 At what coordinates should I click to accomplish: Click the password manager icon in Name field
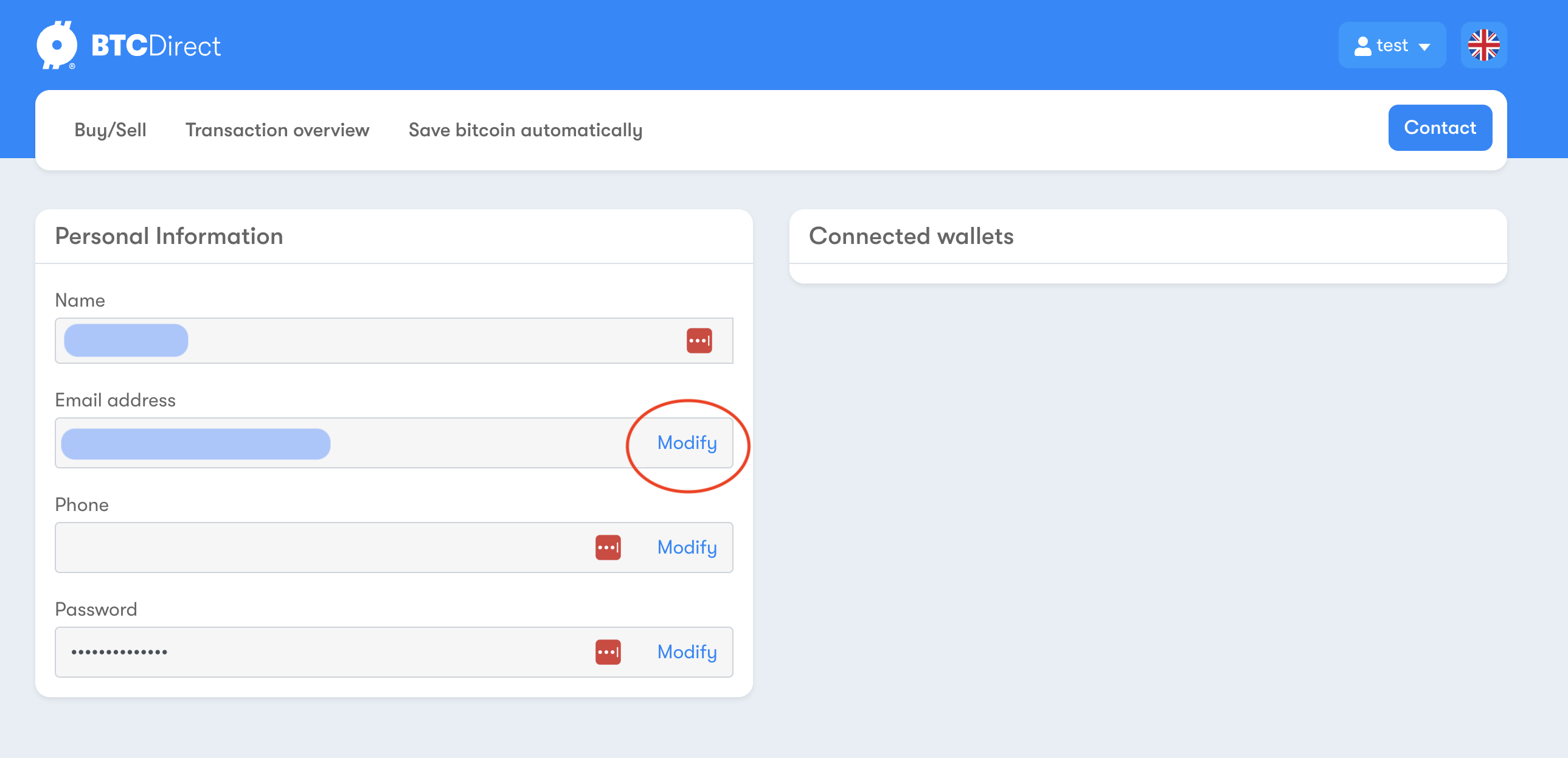(x=699, y=340)
